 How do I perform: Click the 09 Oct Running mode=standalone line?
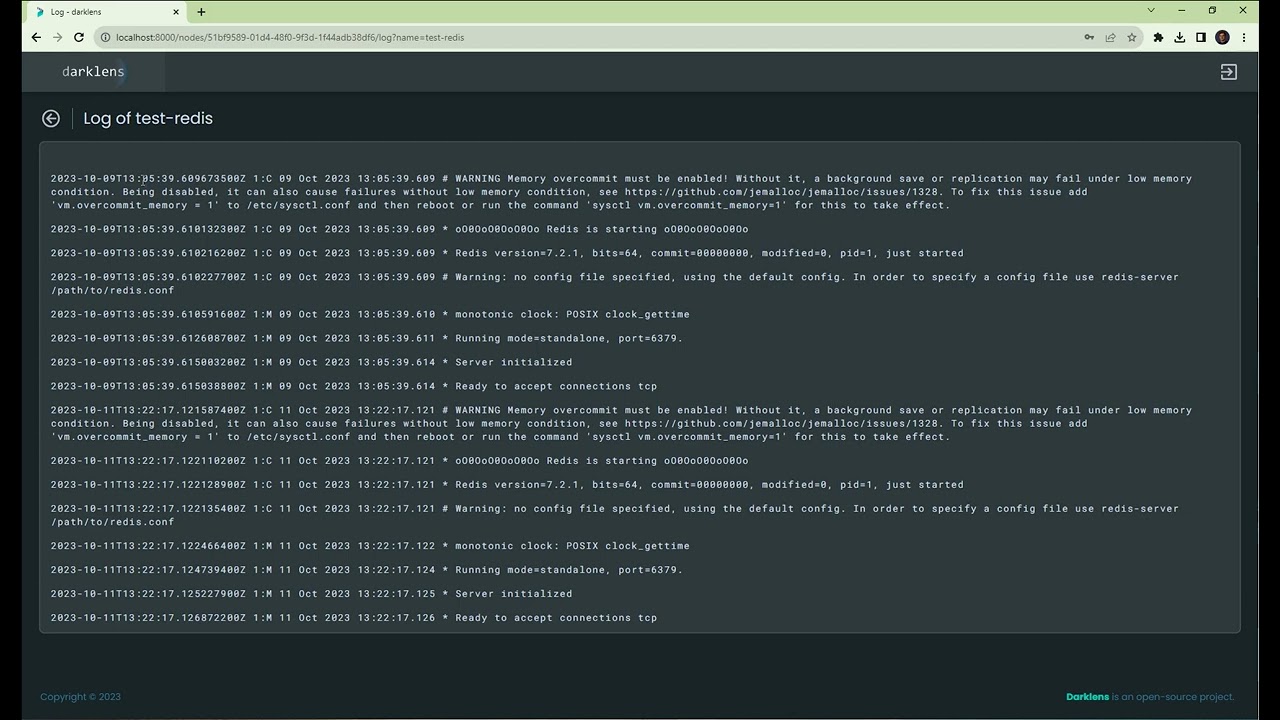[x=367, y=338]
